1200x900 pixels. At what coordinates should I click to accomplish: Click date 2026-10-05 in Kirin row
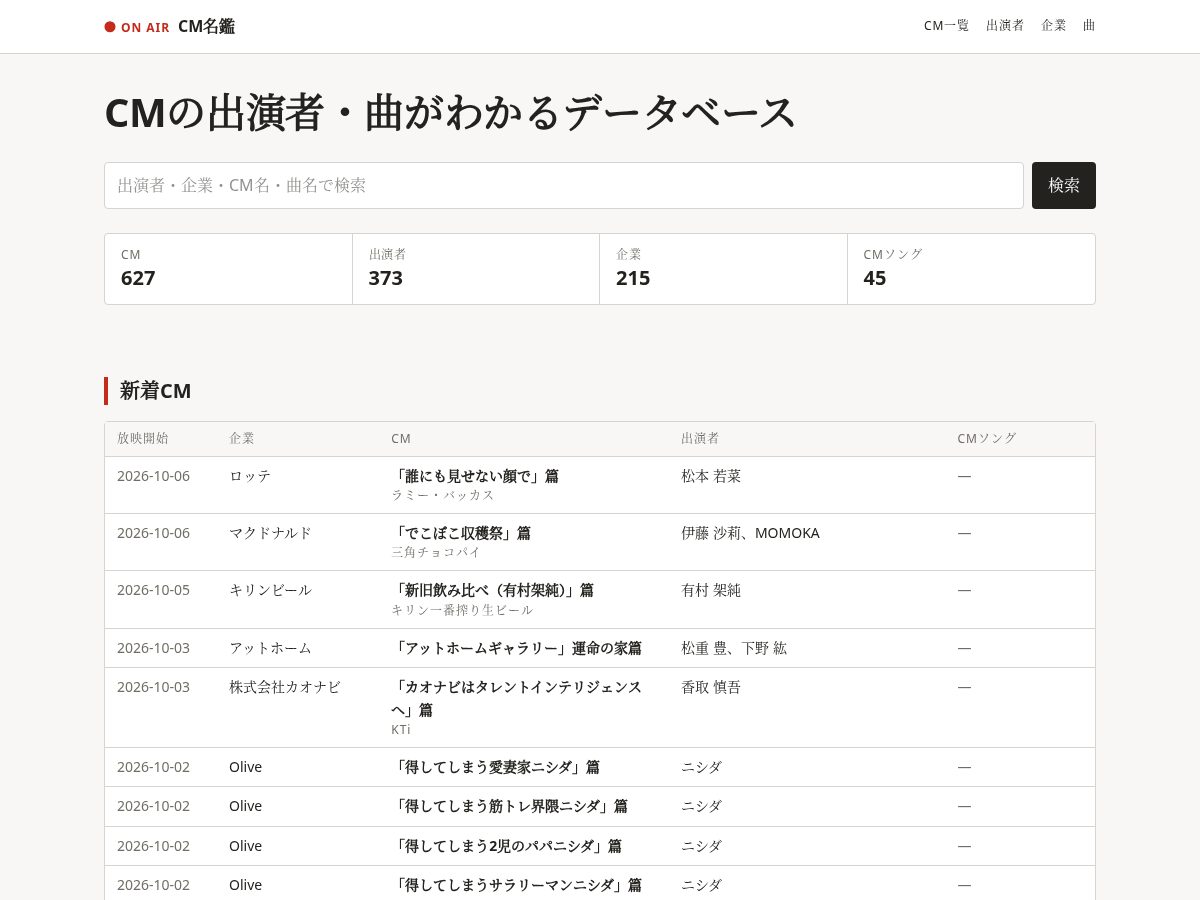pos(153,590)
